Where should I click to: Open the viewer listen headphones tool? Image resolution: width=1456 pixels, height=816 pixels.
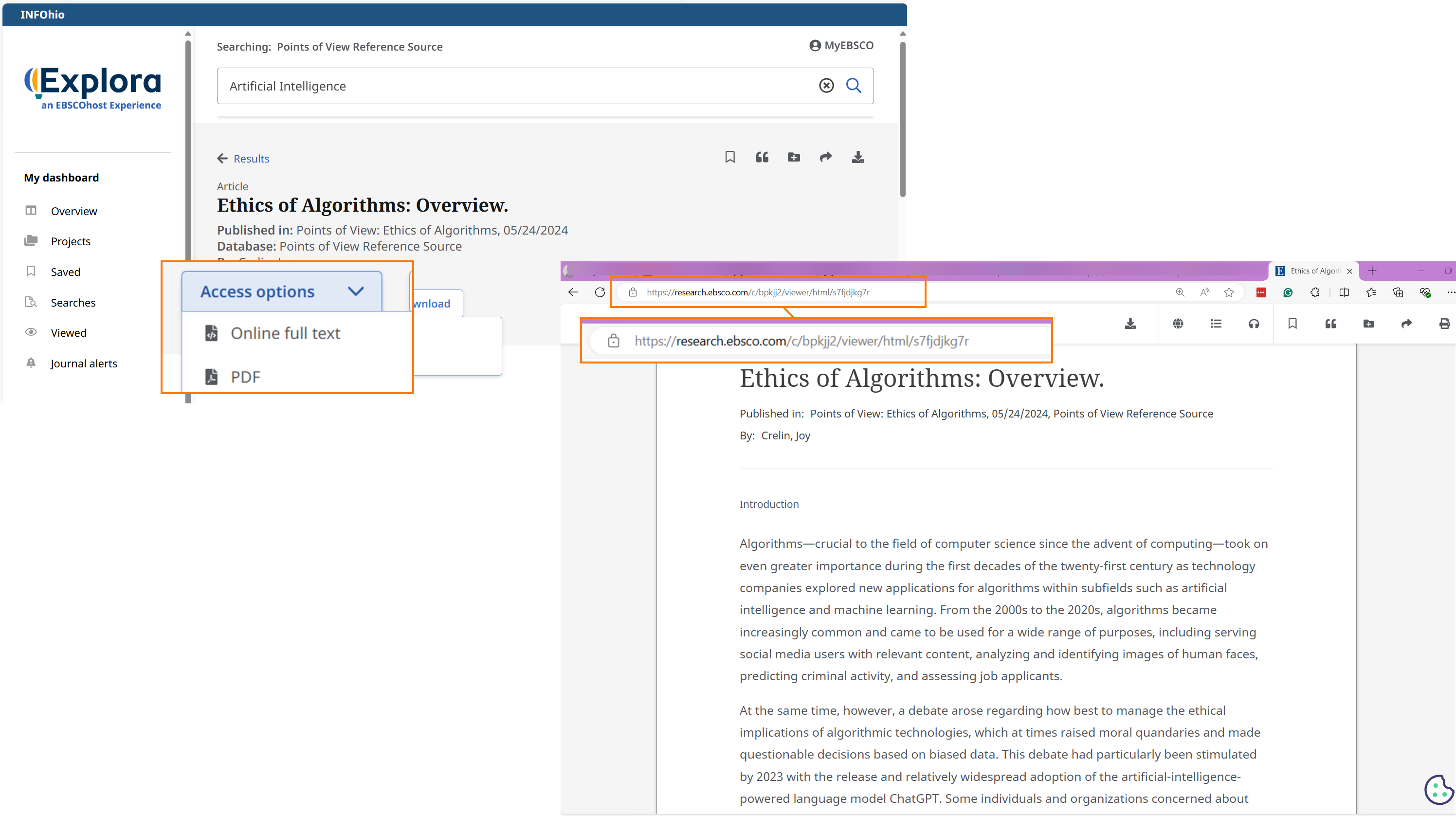[1254, 324]
